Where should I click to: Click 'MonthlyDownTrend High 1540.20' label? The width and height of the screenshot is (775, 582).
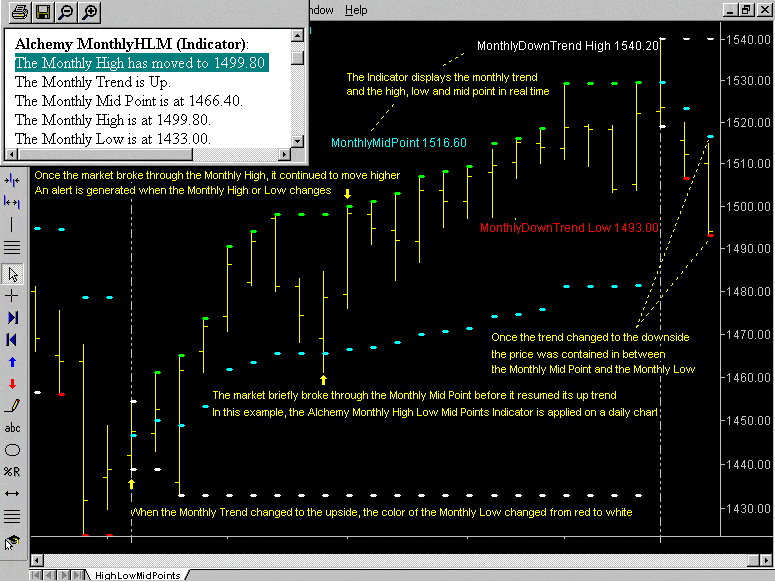coord(567,46)
